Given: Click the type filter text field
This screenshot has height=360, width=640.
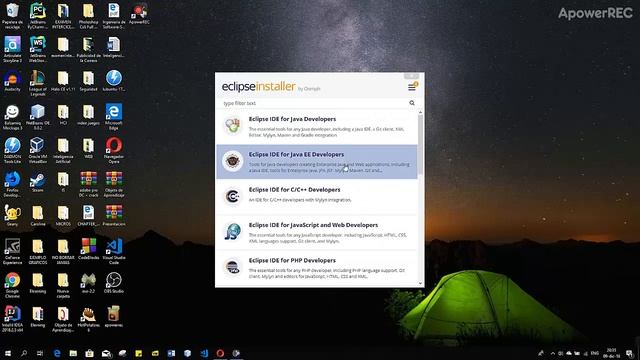Looking at the screenshot, I should (314, 103).
